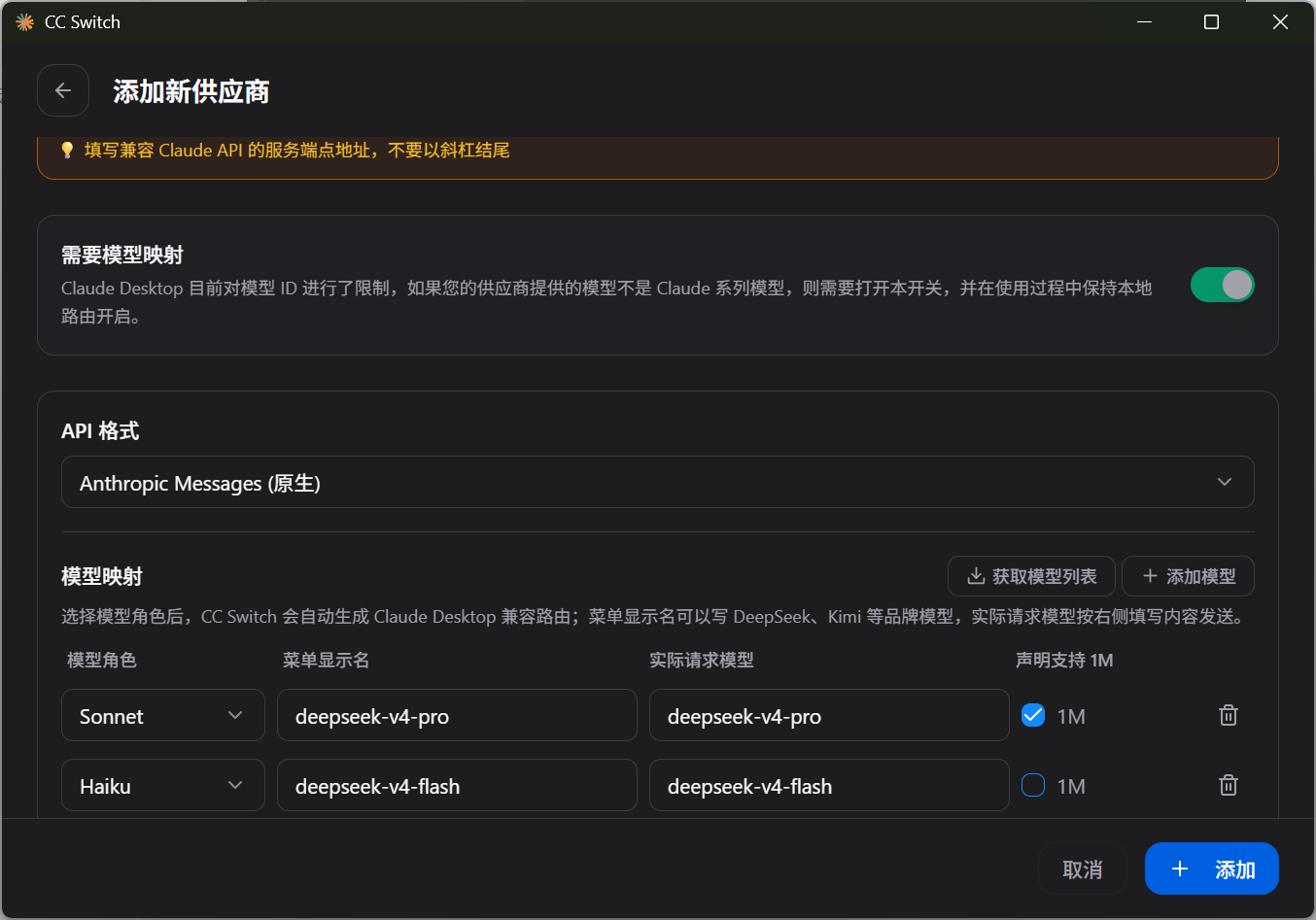
Task: Click the 添加新供应商 page title
Action: coord(191,91)
